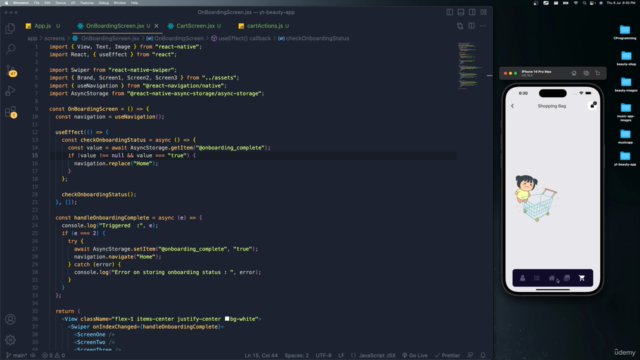This screenshot has width=640, height=360.
Task: Click the UTF-8 encoding status item
Action: 324,356
